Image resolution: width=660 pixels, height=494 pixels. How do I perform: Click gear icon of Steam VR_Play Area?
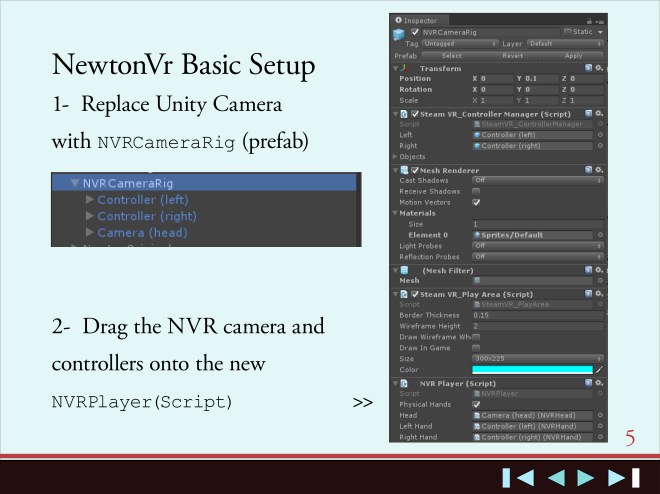pos(600,293)
